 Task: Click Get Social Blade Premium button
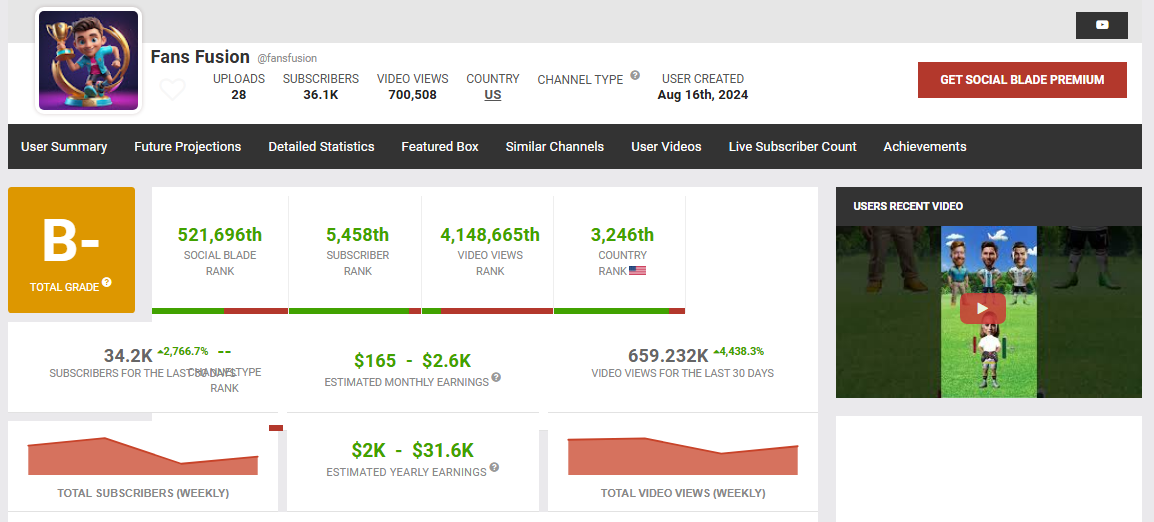pos(1022,80)
